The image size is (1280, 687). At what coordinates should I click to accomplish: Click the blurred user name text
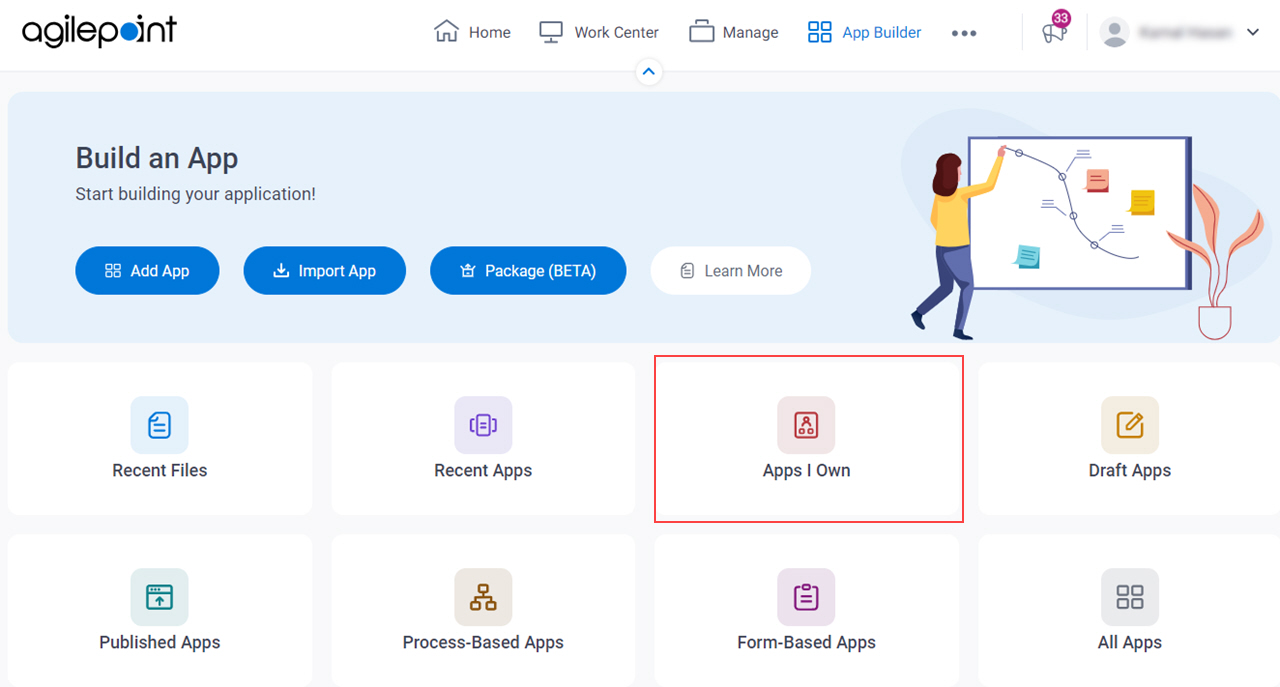(x=1186, y=33)
